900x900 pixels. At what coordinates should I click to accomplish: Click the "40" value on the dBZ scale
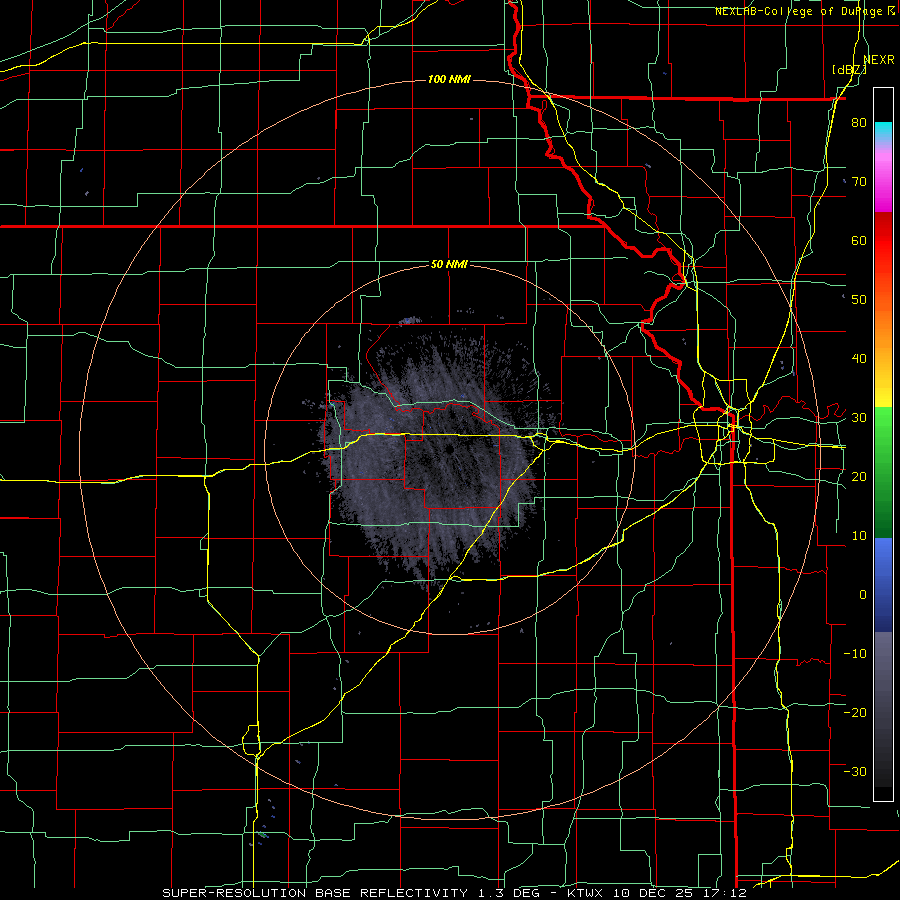coord(859,359)
